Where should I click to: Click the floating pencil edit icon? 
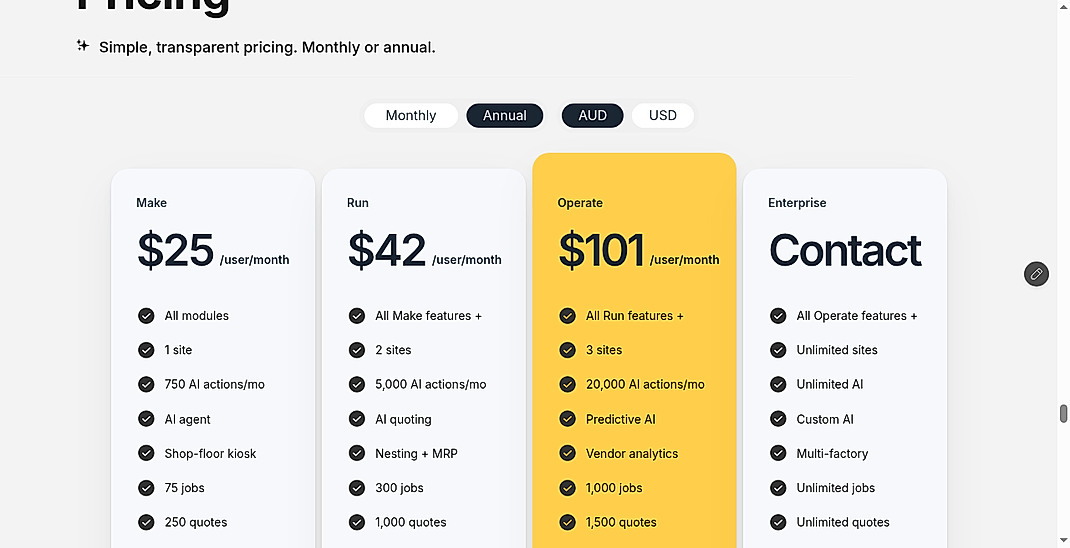coord(1036,274)
